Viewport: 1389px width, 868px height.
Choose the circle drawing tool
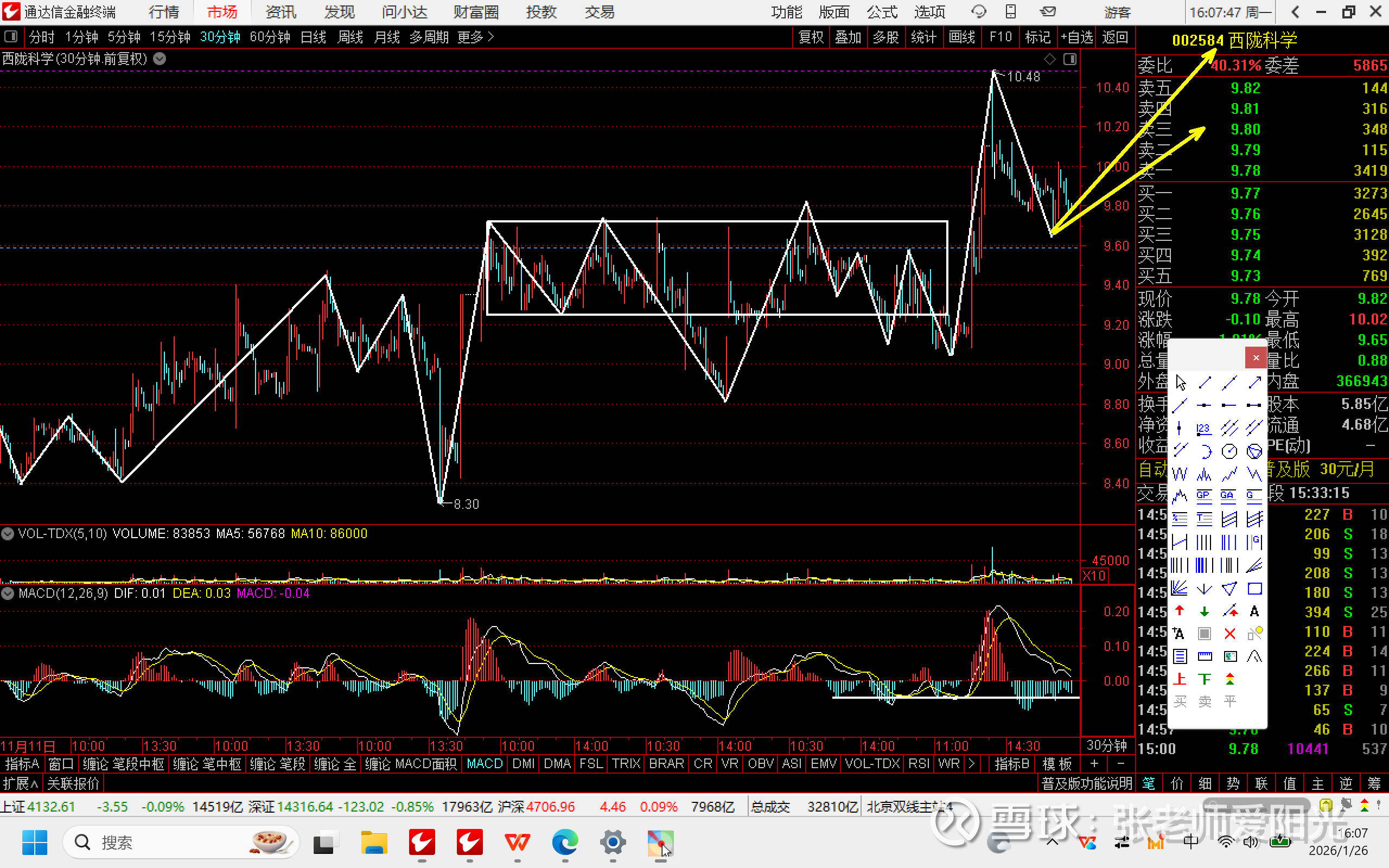tap(1229, 451)
